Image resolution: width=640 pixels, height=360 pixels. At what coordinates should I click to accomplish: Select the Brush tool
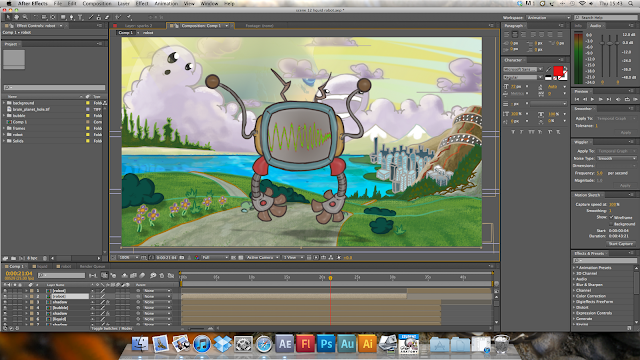tap(91, 17)
